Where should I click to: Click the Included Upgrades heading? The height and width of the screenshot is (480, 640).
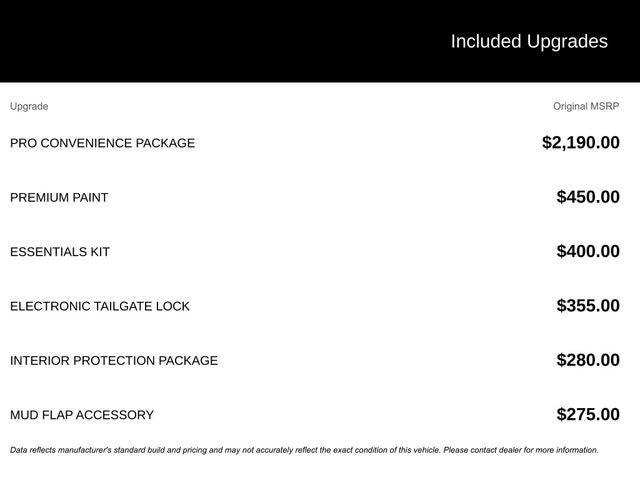tap(528, 41)
